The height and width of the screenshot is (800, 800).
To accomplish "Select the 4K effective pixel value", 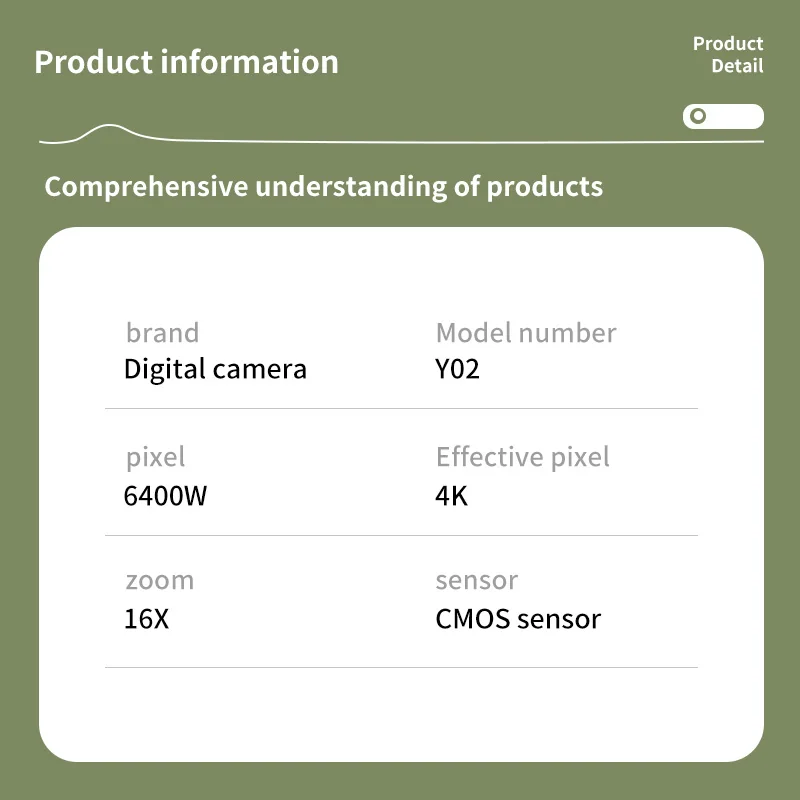I will [x=451, y=494].
